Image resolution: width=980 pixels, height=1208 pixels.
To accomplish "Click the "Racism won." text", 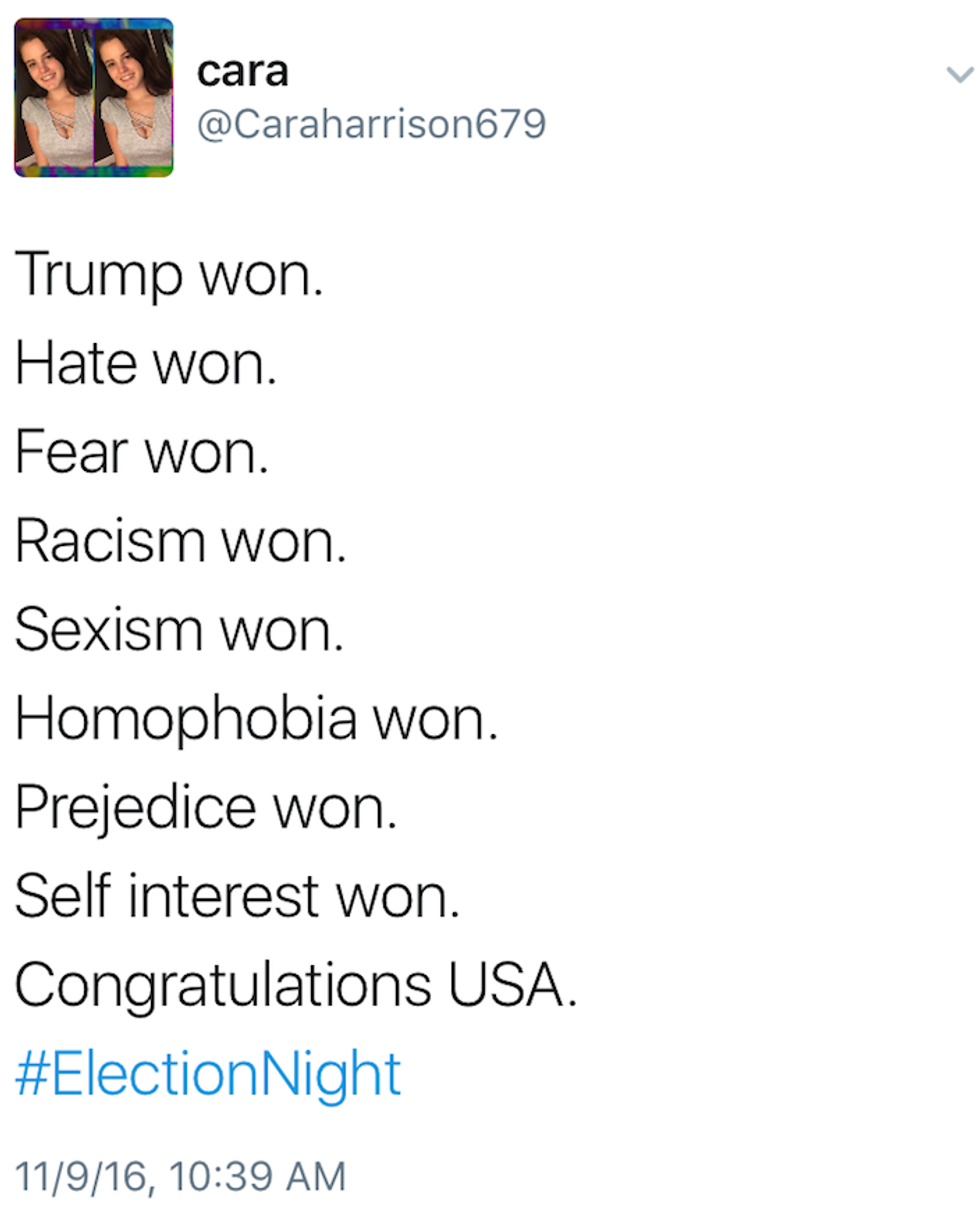I will 181,541.
